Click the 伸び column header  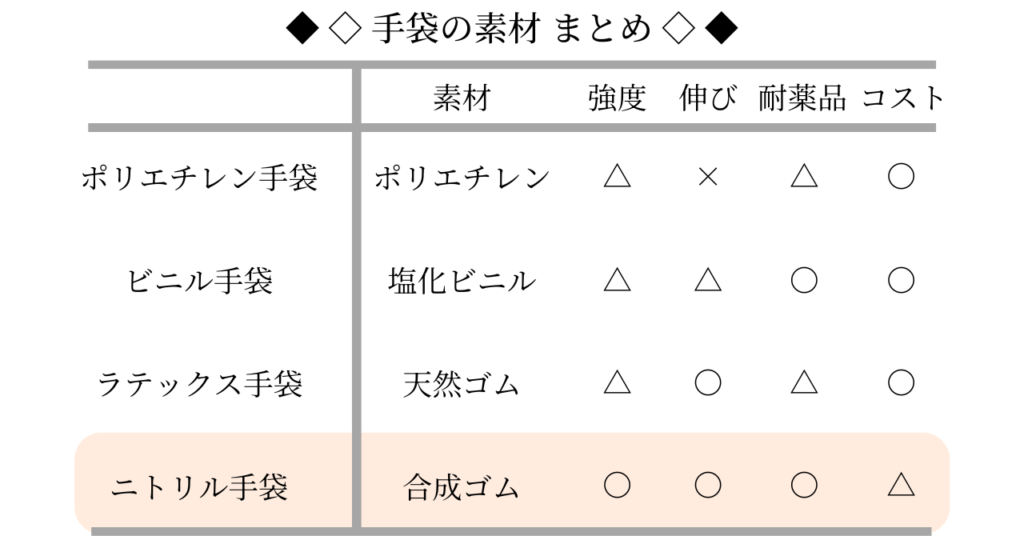[708, 98]
